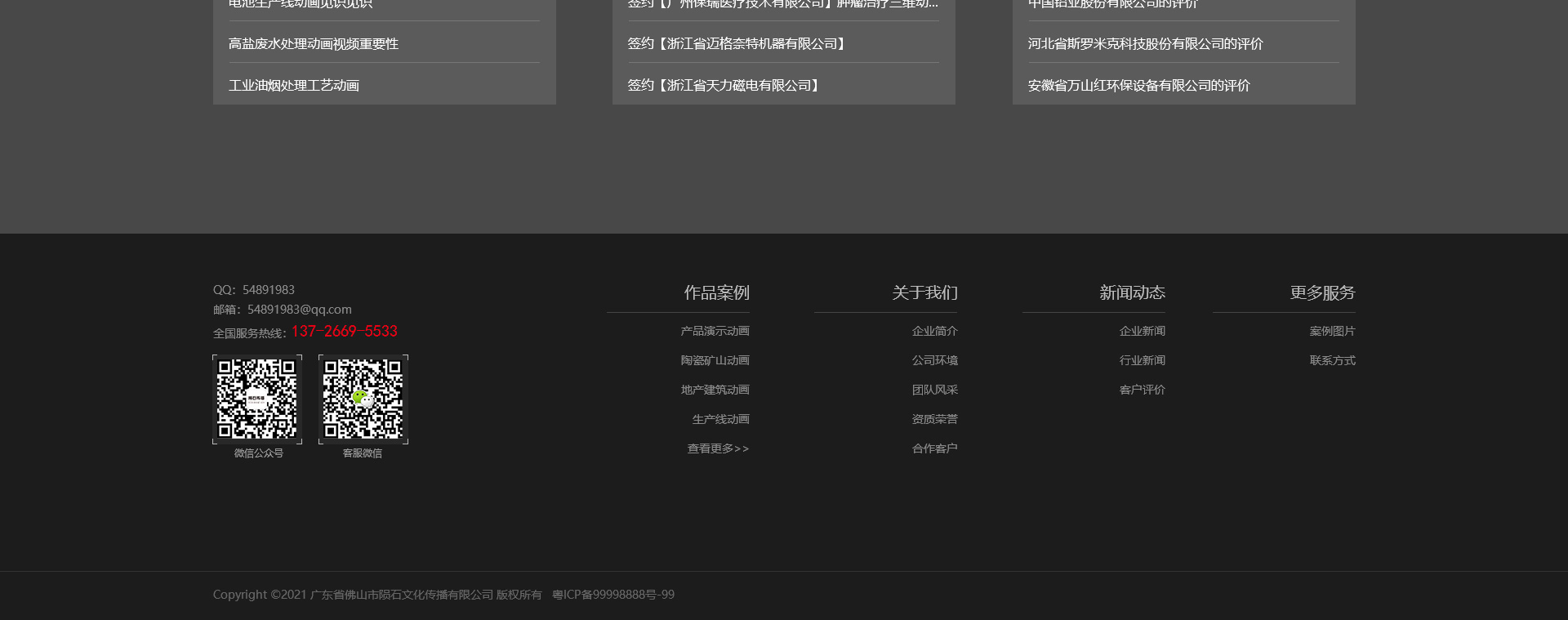View 客户评价 from the footer
This screenshot has height=620, width=1568.
(x=1142, y=390)
